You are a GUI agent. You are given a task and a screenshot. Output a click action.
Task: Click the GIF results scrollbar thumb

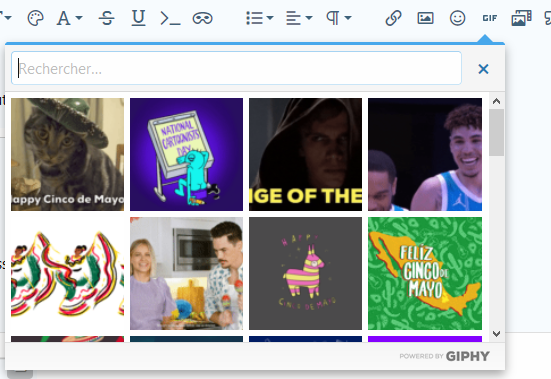[x=496, y=132]
